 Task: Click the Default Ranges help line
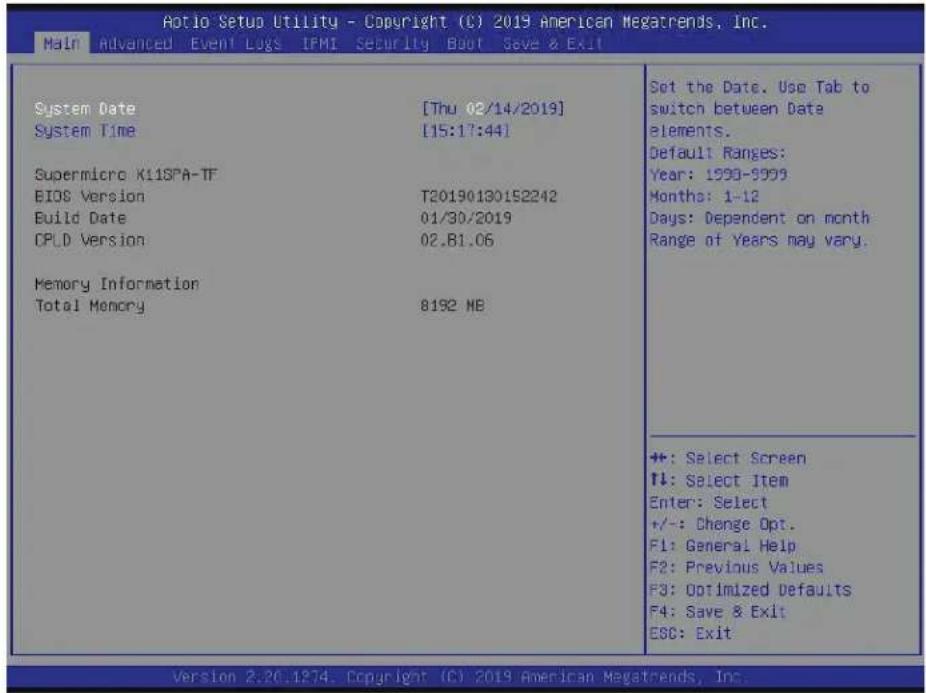point(718,153)
